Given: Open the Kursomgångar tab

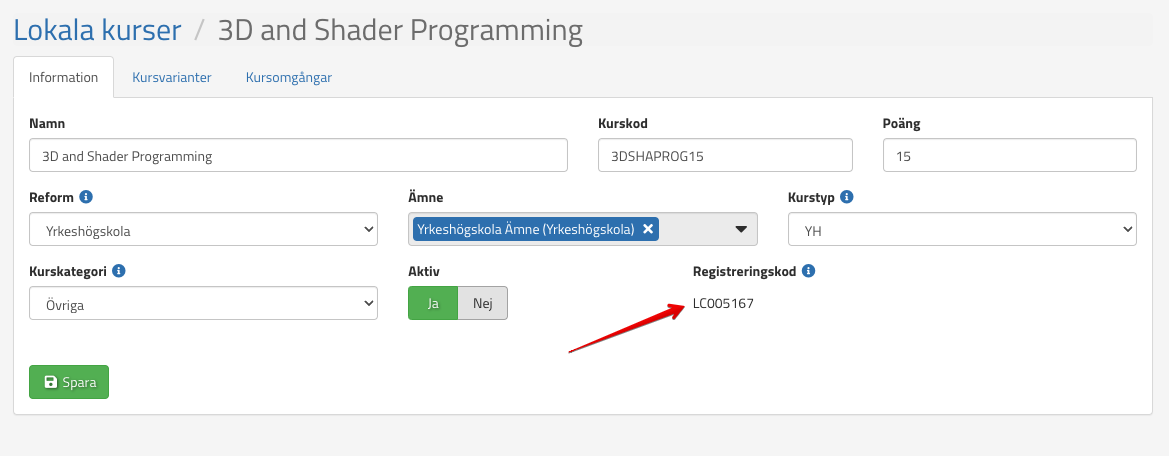Looking at the screenshot, I should pyautogui.click(x=289, y=78).
